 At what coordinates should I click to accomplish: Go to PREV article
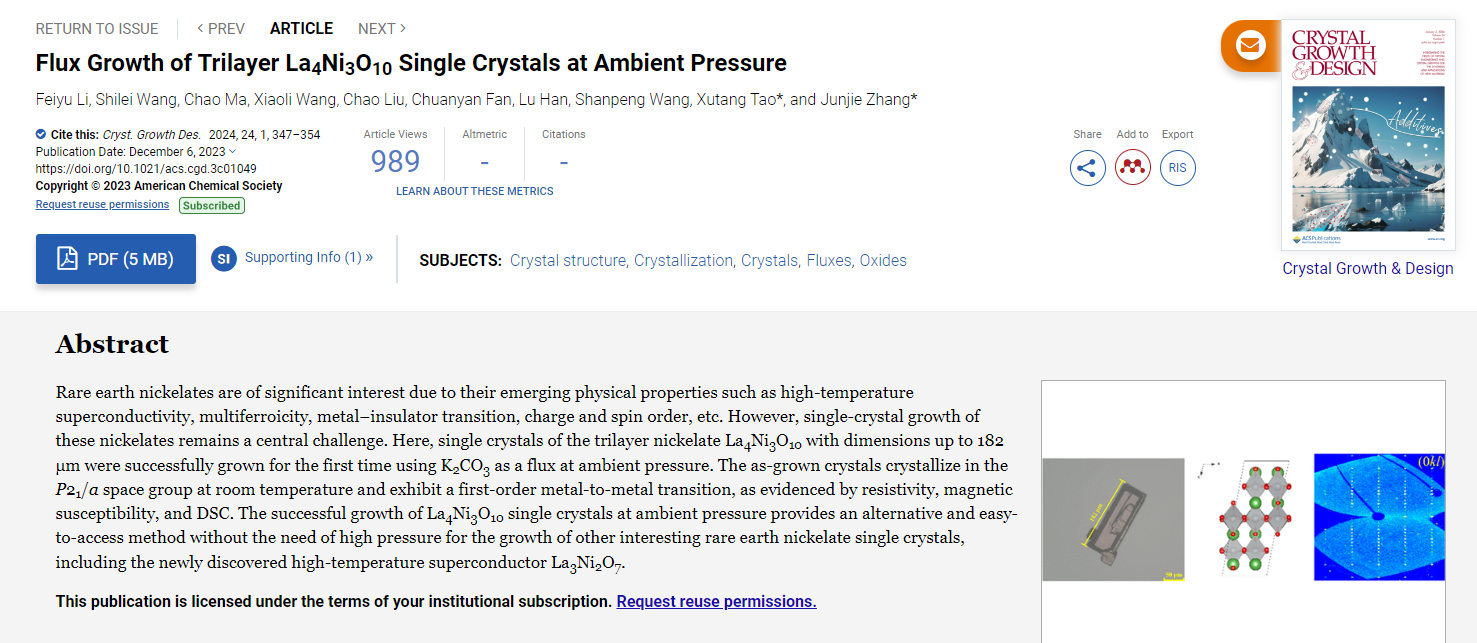(221, 28)
